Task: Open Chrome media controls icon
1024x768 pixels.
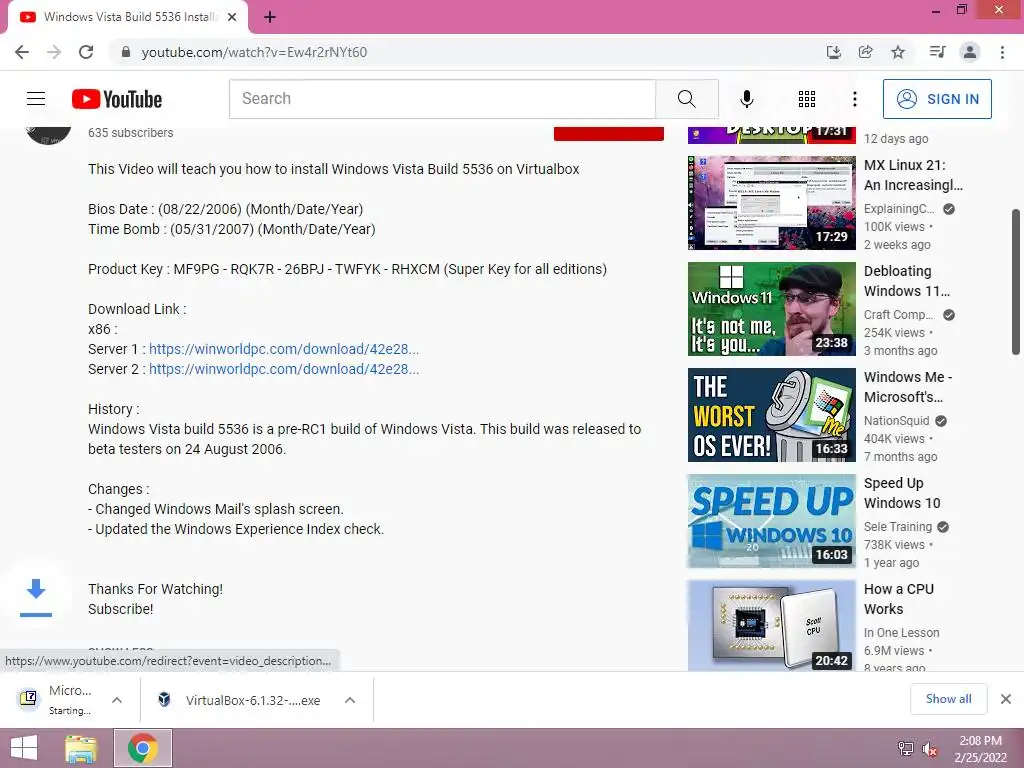Action: coord(937,52)
